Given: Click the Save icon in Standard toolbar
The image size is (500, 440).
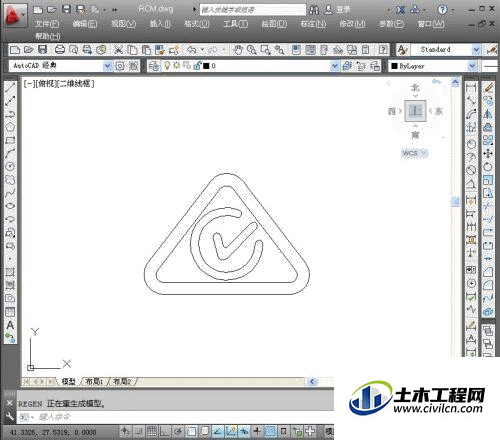Looking at the screenshot, I should pyautogui.click(x=43, y=50).
